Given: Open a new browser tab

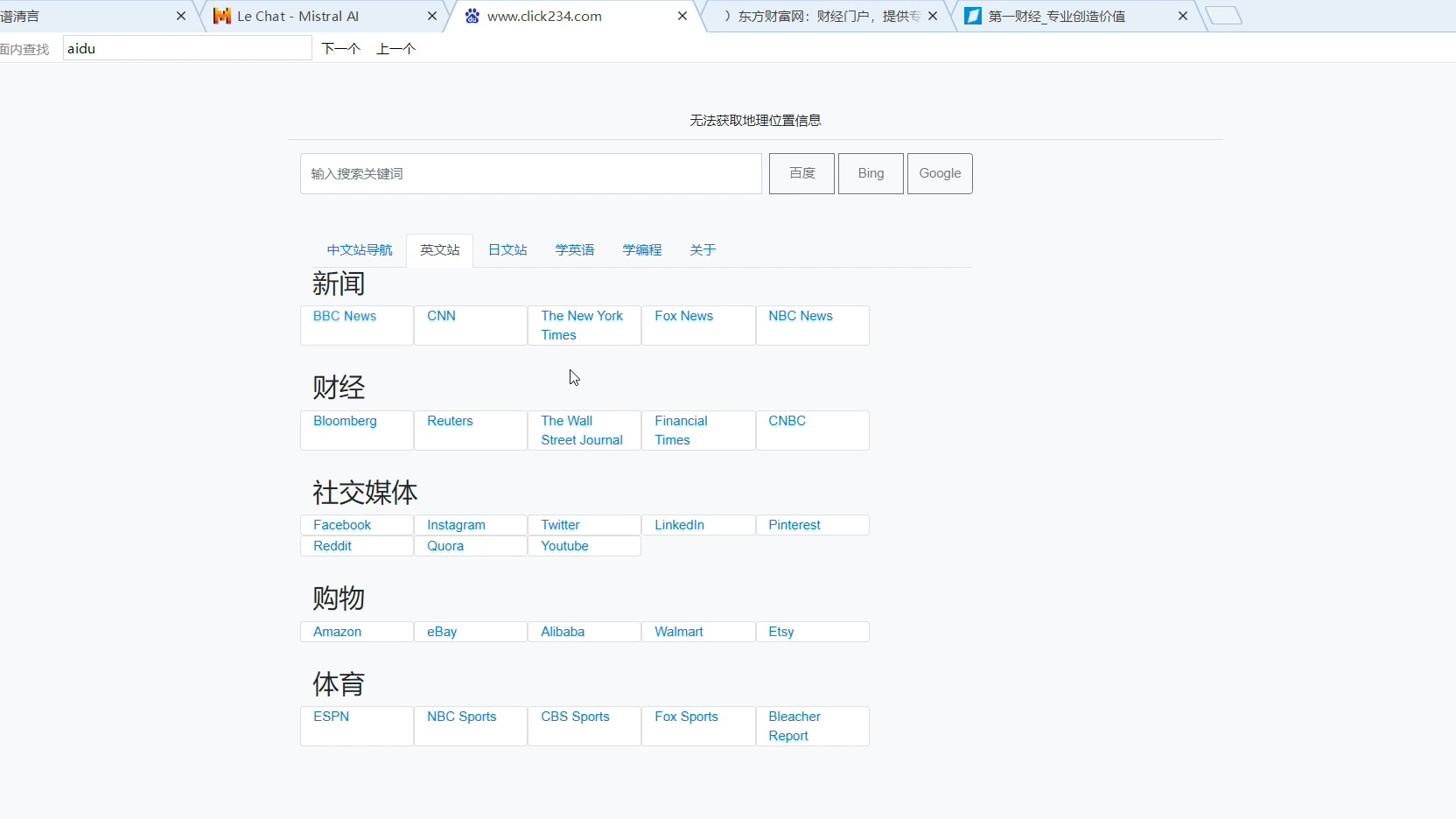Looking at the screenshot, I should point(1224,15).
